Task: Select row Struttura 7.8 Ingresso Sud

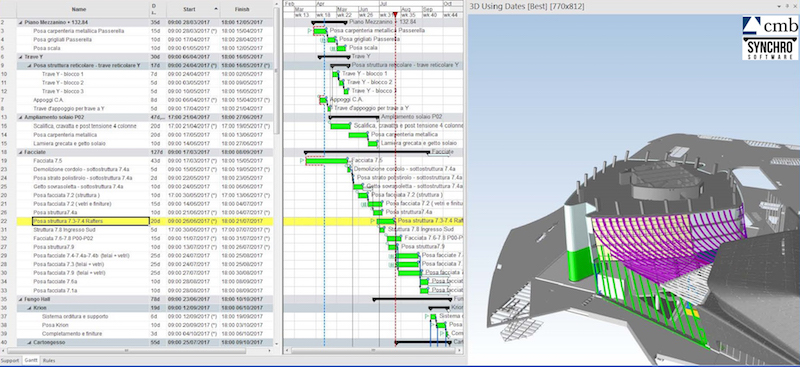Action: (x=137, y=230)
